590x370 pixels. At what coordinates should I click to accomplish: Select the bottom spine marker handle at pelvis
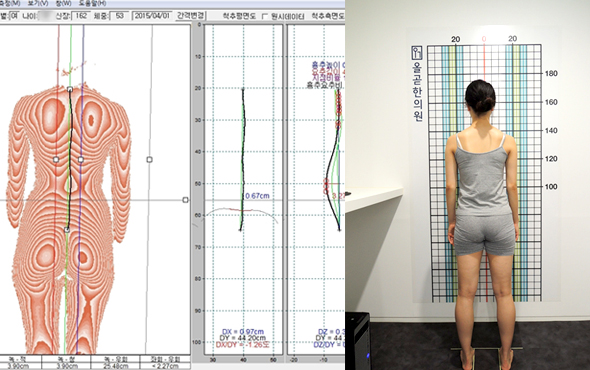click(67, 230)
